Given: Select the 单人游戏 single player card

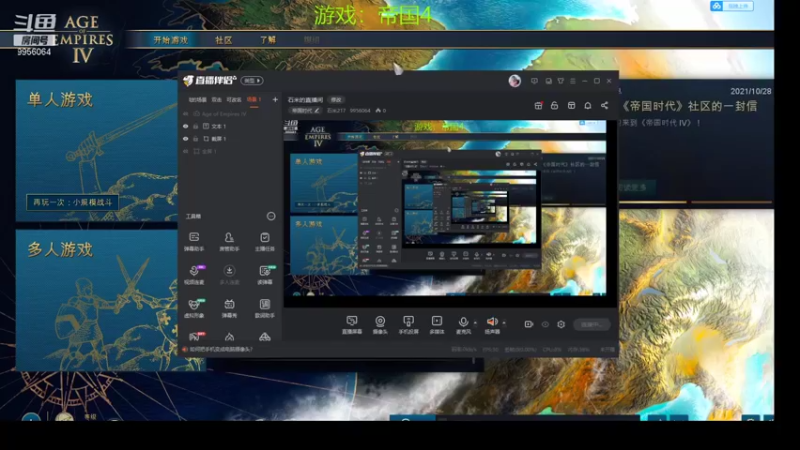Looking at the screenshot, I should pos(96,151).
